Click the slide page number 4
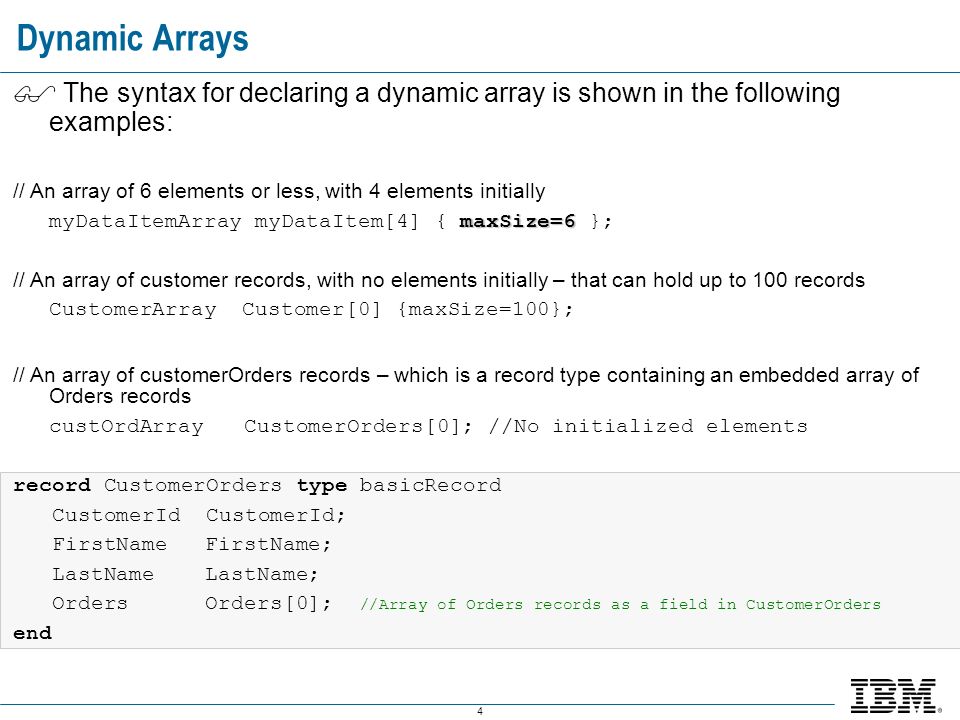 (480, 711)
